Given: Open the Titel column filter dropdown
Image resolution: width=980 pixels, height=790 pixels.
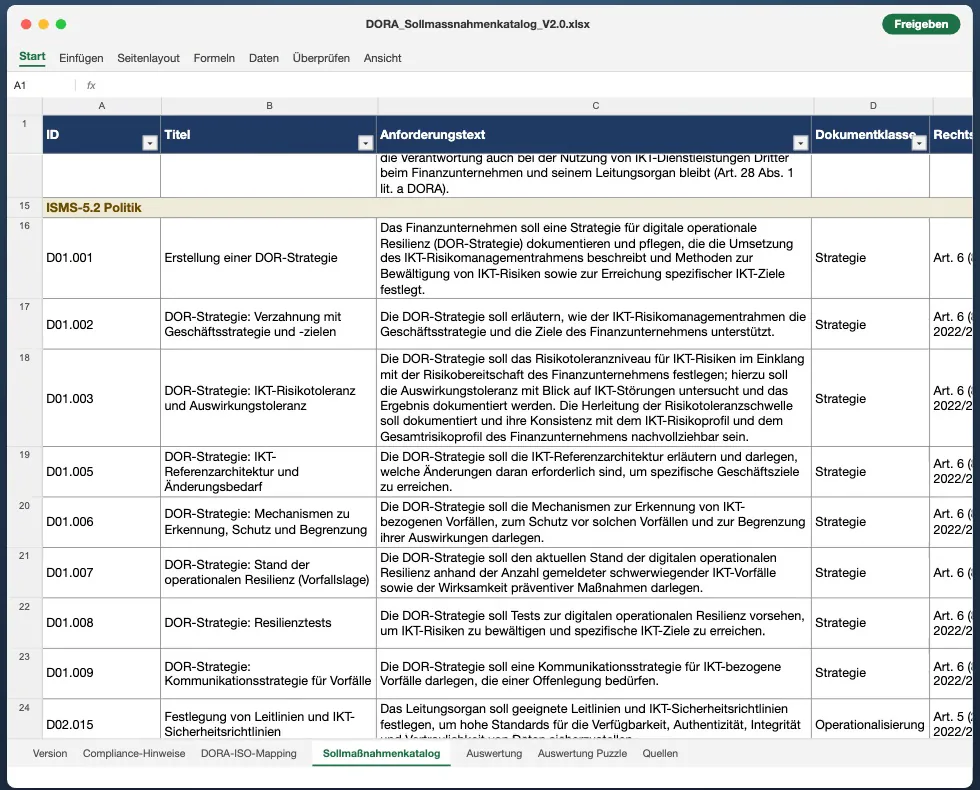Looking at the screenshot, I should pyautogui.click(x=366, y=143).
